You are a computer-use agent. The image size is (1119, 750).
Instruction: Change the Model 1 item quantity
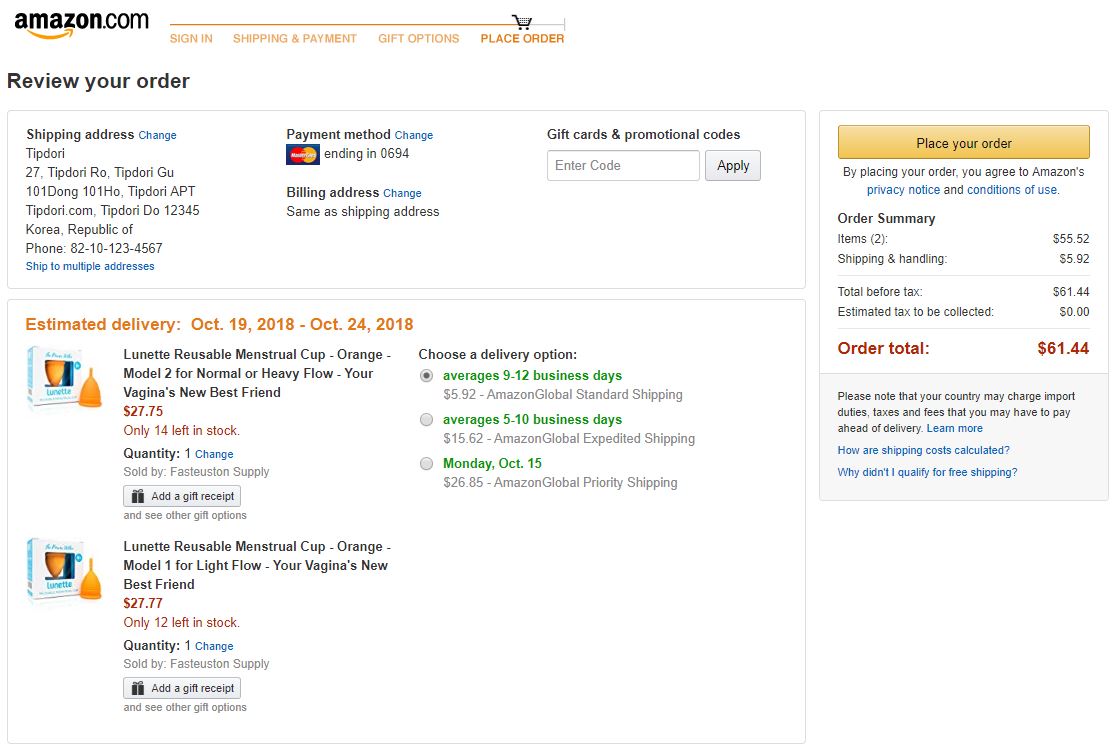pyautogui.click(x=214, y=646)
